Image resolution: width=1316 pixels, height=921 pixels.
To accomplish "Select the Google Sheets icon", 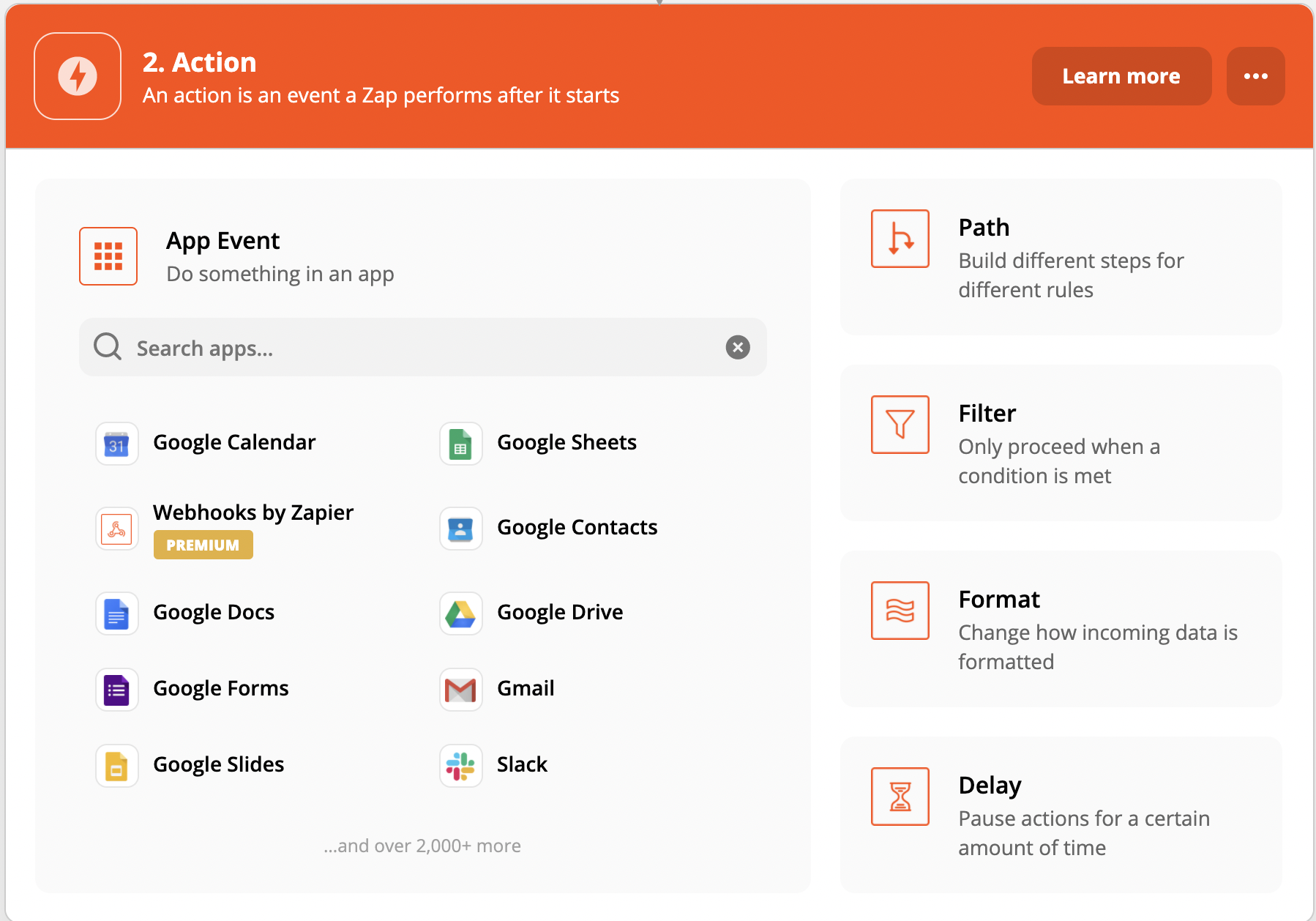I will click(x=461, y=444).
